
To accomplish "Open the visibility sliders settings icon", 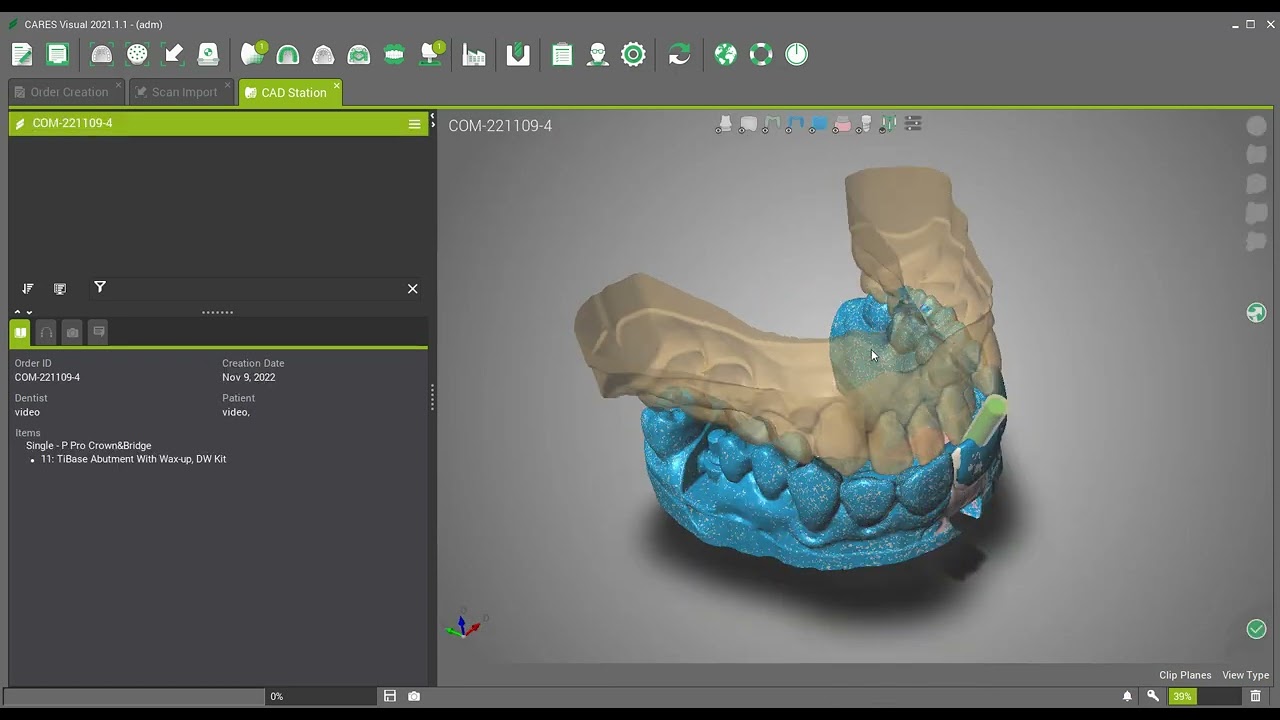I will 912,124.
